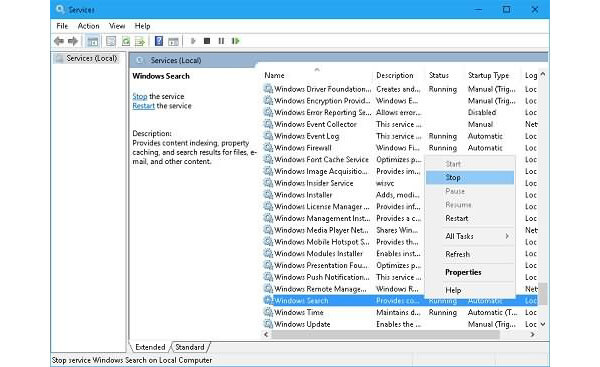Click the Stop Service square icon

coord(207,41)
